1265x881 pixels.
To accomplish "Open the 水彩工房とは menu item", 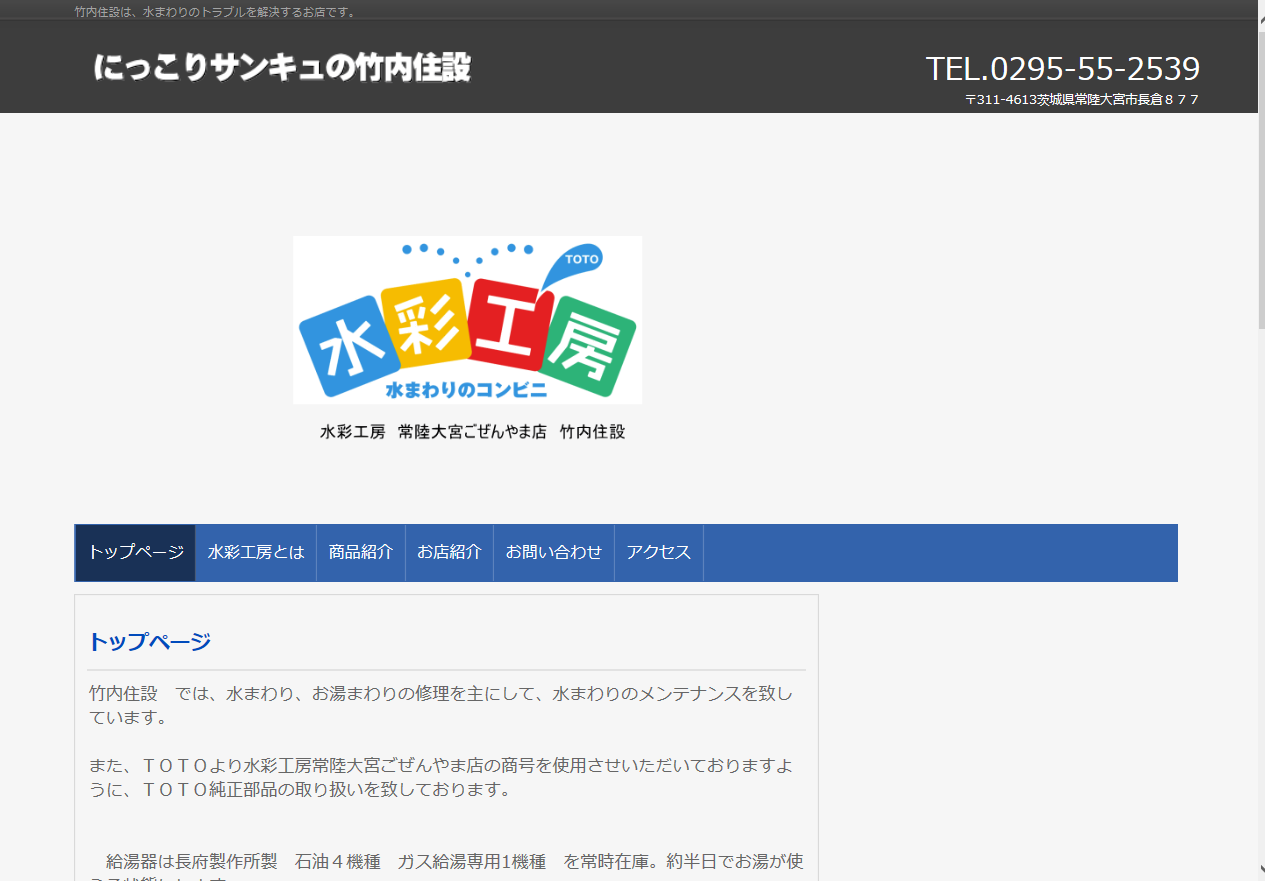I will click(256, 552).
